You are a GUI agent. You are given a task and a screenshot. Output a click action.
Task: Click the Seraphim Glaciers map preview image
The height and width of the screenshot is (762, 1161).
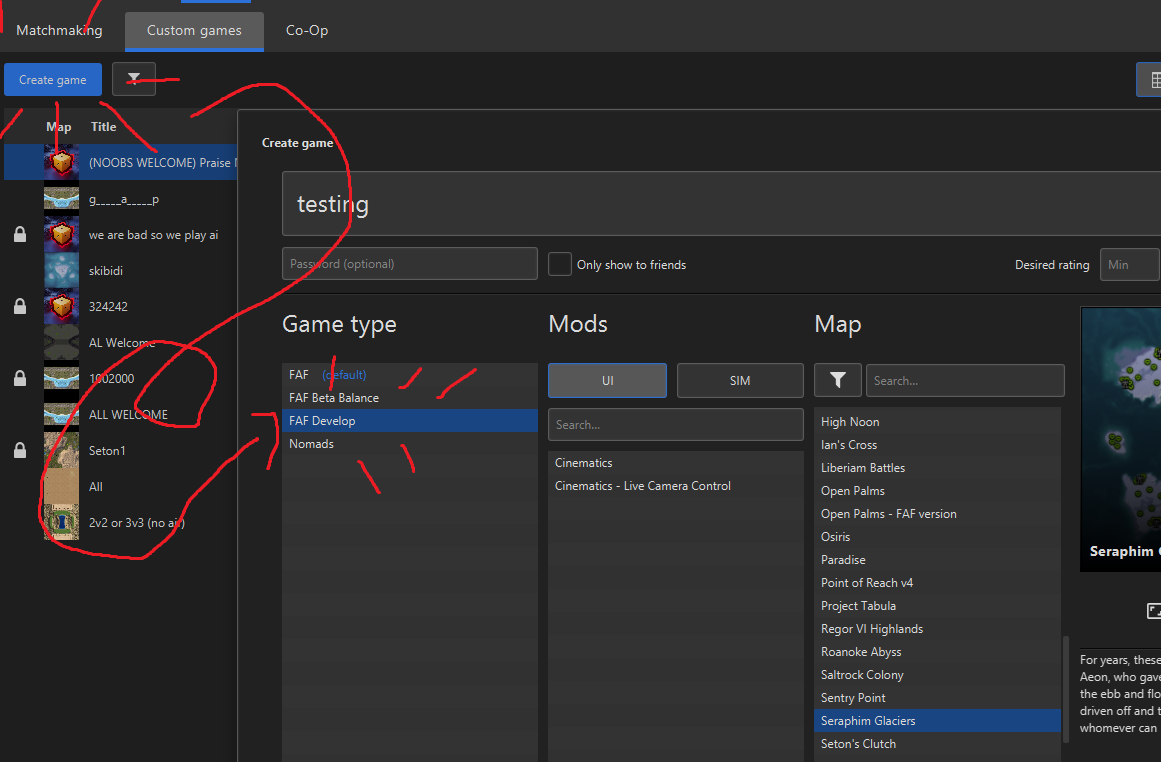pos(1121,439)
